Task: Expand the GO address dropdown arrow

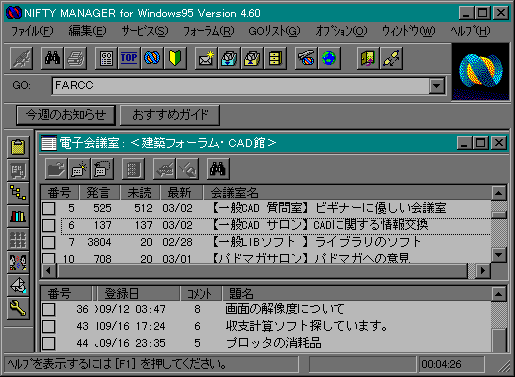Action: pyautogui.click(x=437, y=86)
